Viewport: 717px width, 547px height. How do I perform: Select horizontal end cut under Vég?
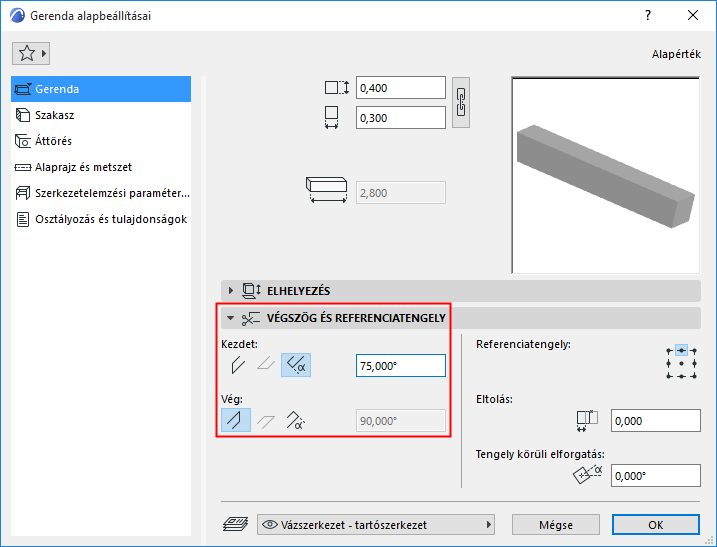coord(266,420)
